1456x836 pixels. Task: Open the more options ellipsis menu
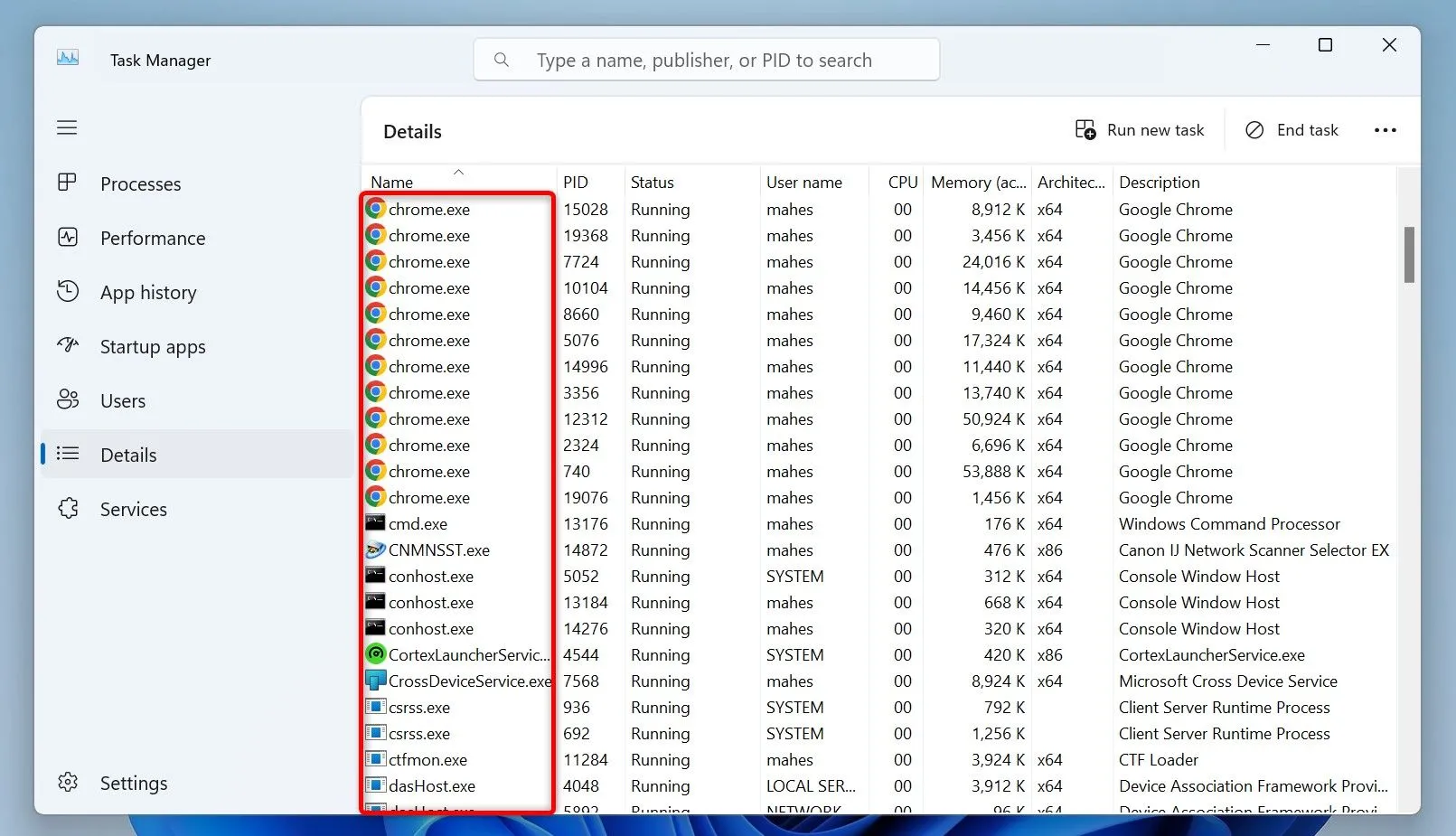click(x=1385, y=129)
